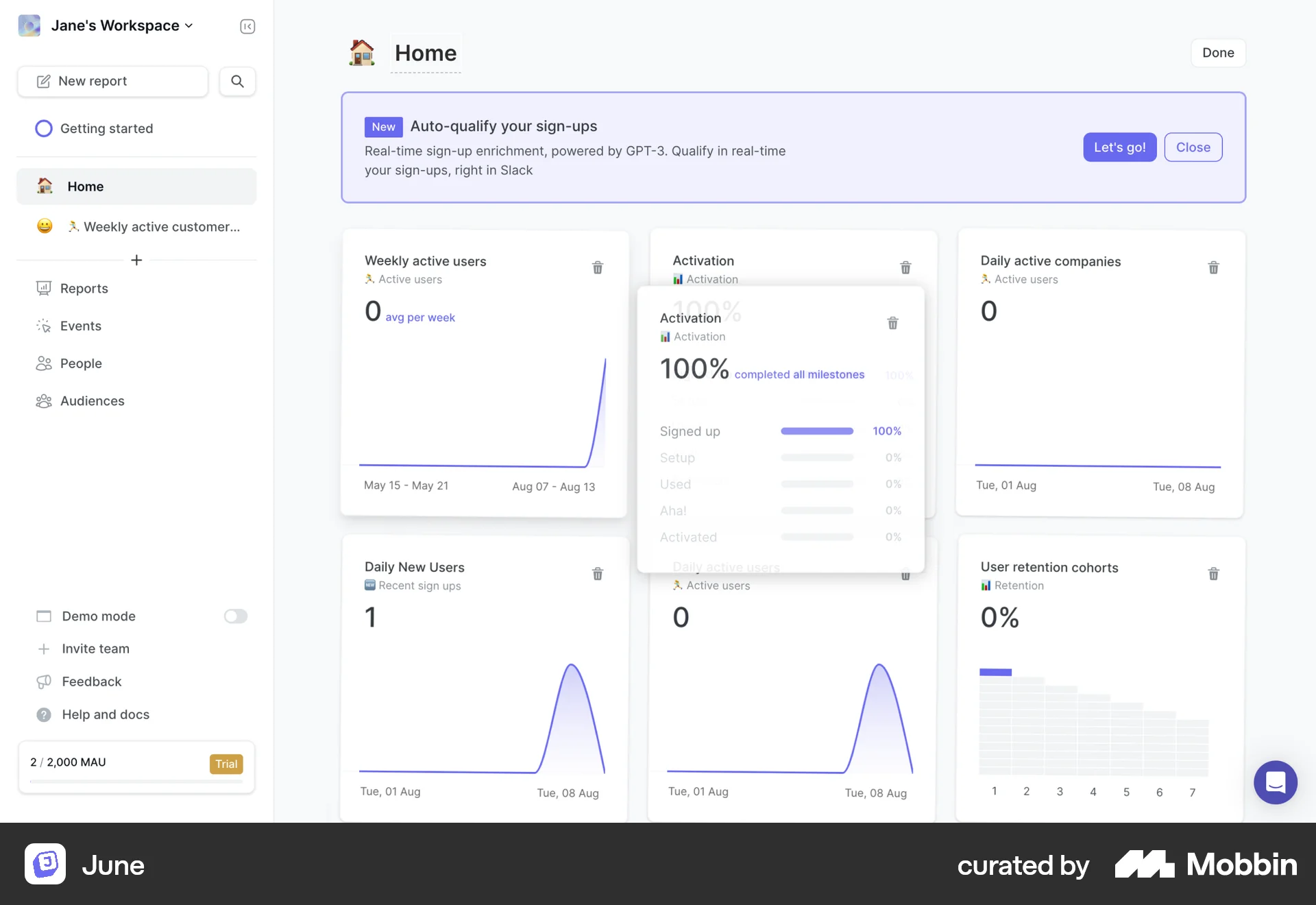Enable Demo mode

click(x=235, y=616)
